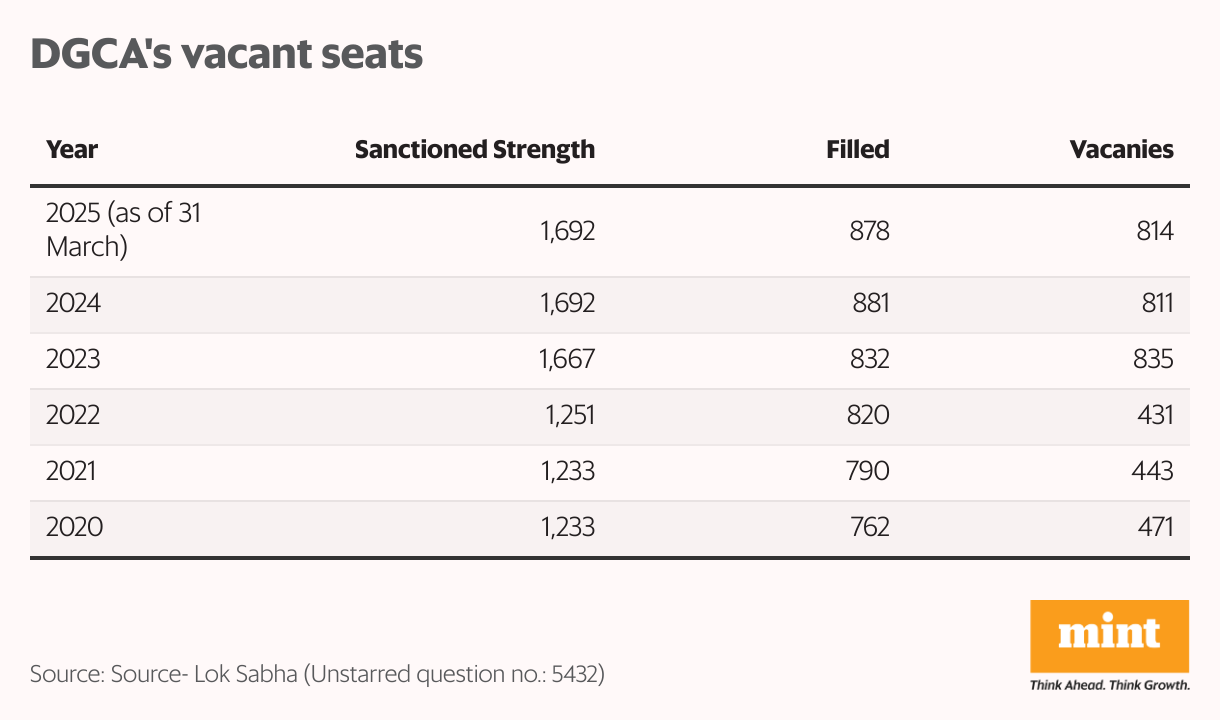
Task: Select the 2020 row label
Action: point(75,526)
